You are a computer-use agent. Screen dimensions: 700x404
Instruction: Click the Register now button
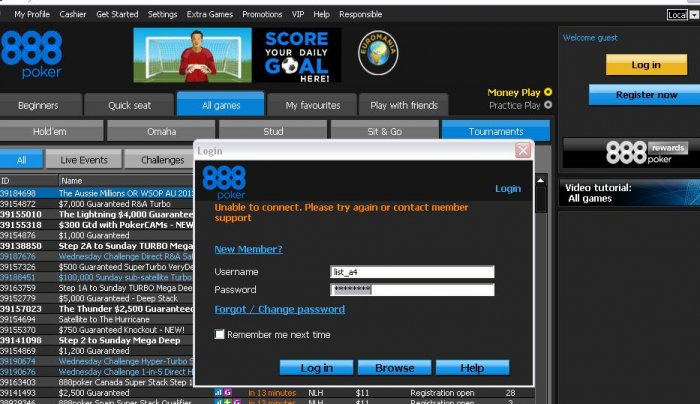[x=646, y=95]
